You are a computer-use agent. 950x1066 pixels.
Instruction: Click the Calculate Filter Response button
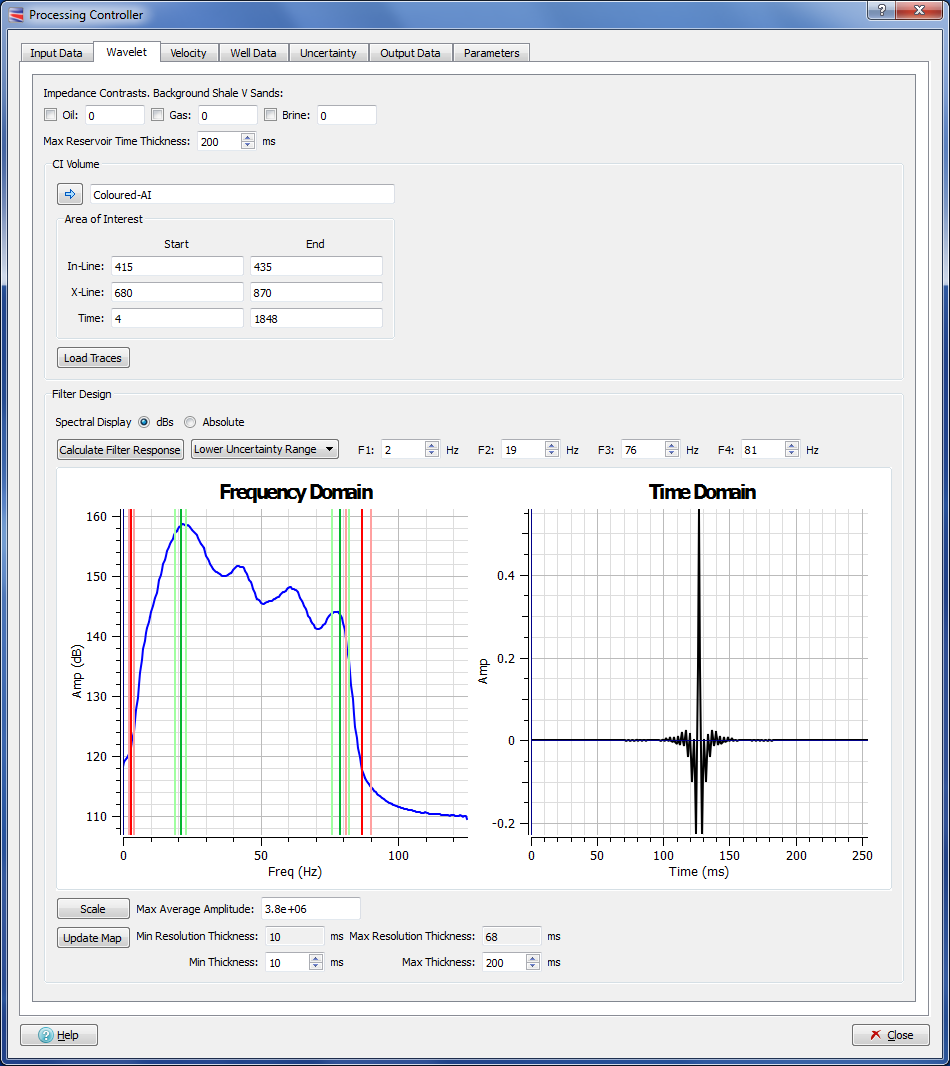(120, 450)
